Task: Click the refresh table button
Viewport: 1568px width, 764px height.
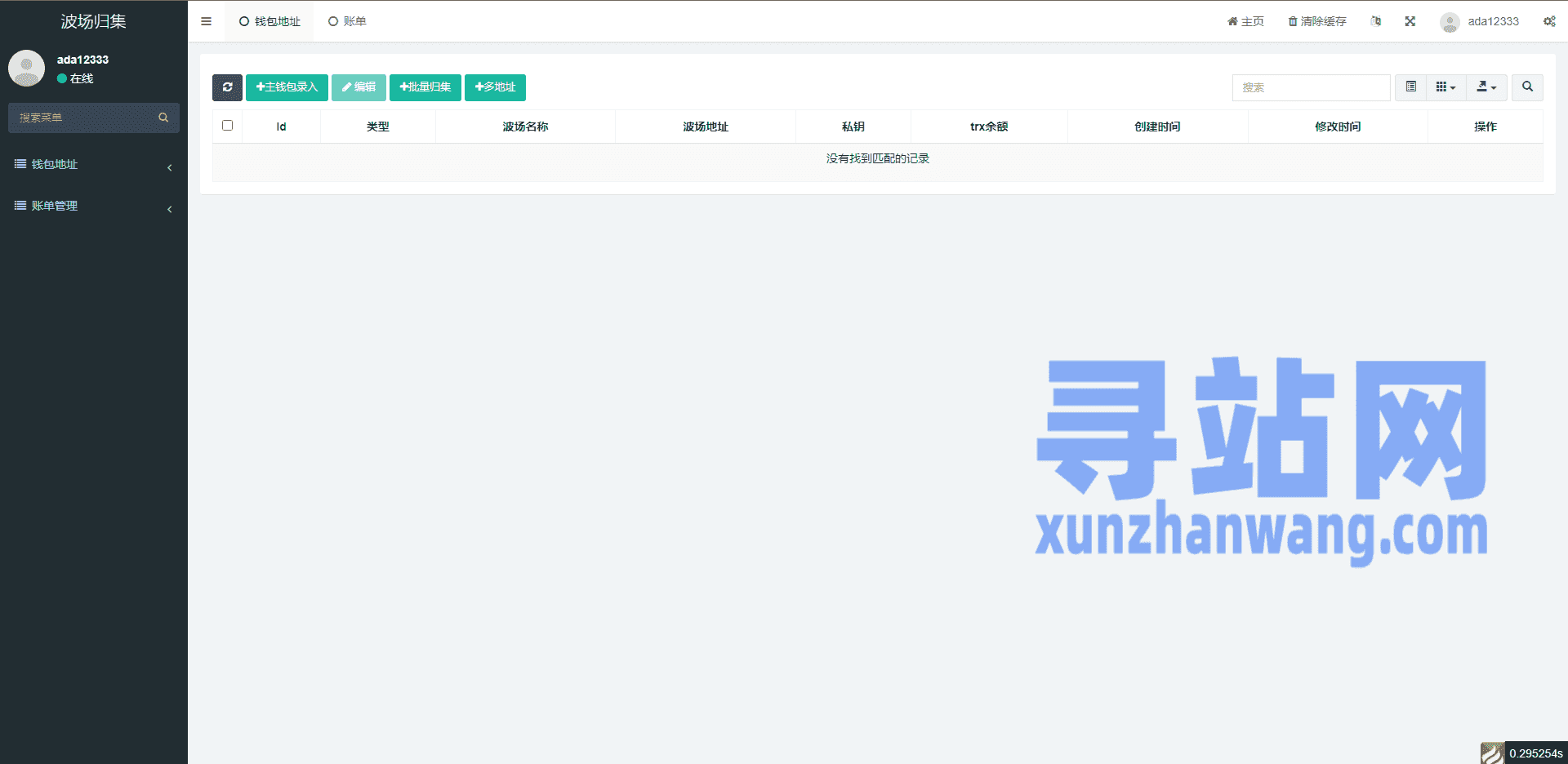Action: (227, 87)
